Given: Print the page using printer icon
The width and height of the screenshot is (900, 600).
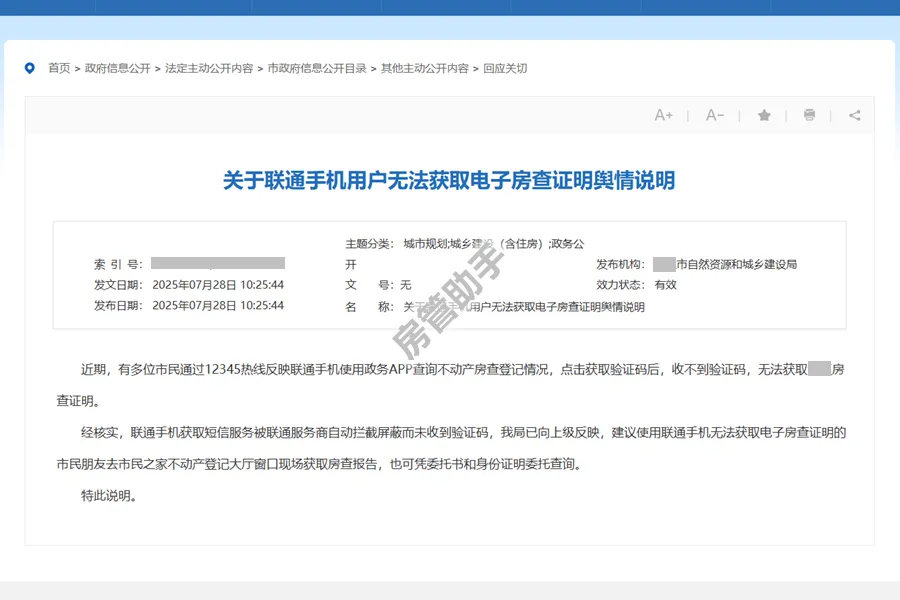Looking at the screenshot, I should coord(809,115).
